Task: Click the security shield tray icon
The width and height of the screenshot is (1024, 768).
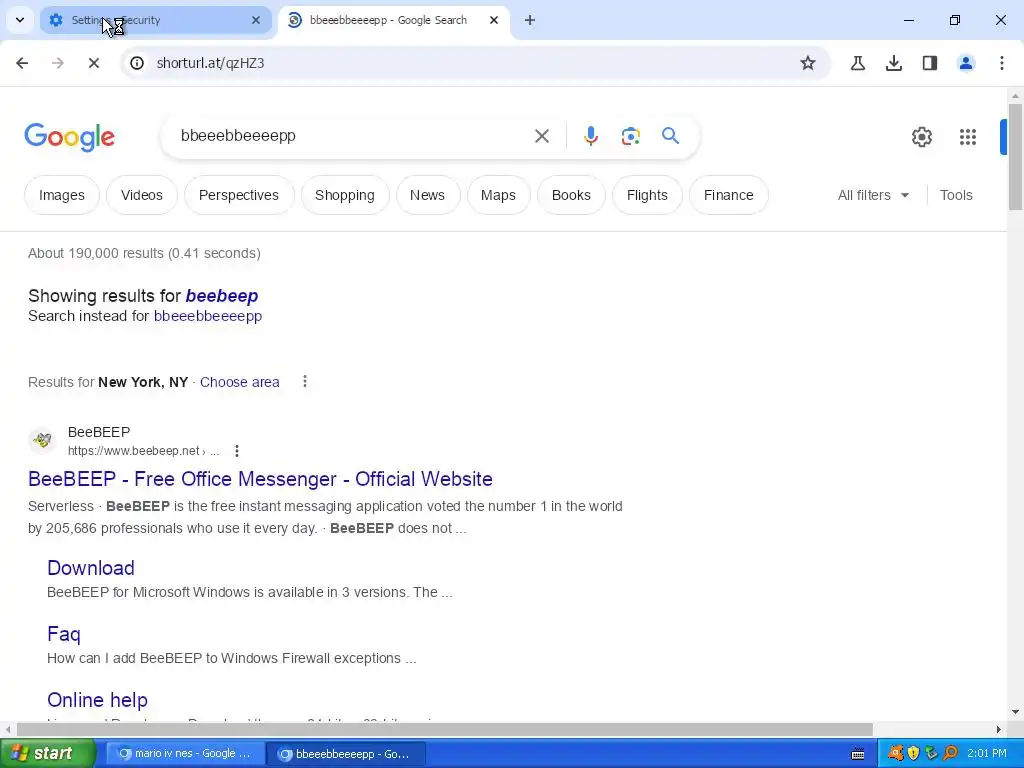Action: [913, 754]
